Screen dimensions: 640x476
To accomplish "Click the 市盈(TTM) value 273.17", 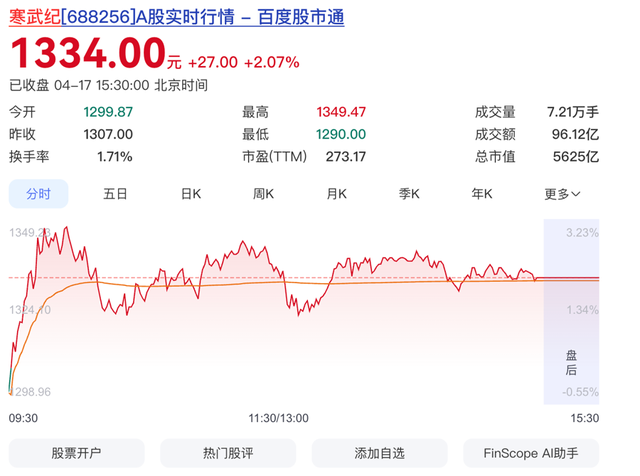I will click(346, 157).
